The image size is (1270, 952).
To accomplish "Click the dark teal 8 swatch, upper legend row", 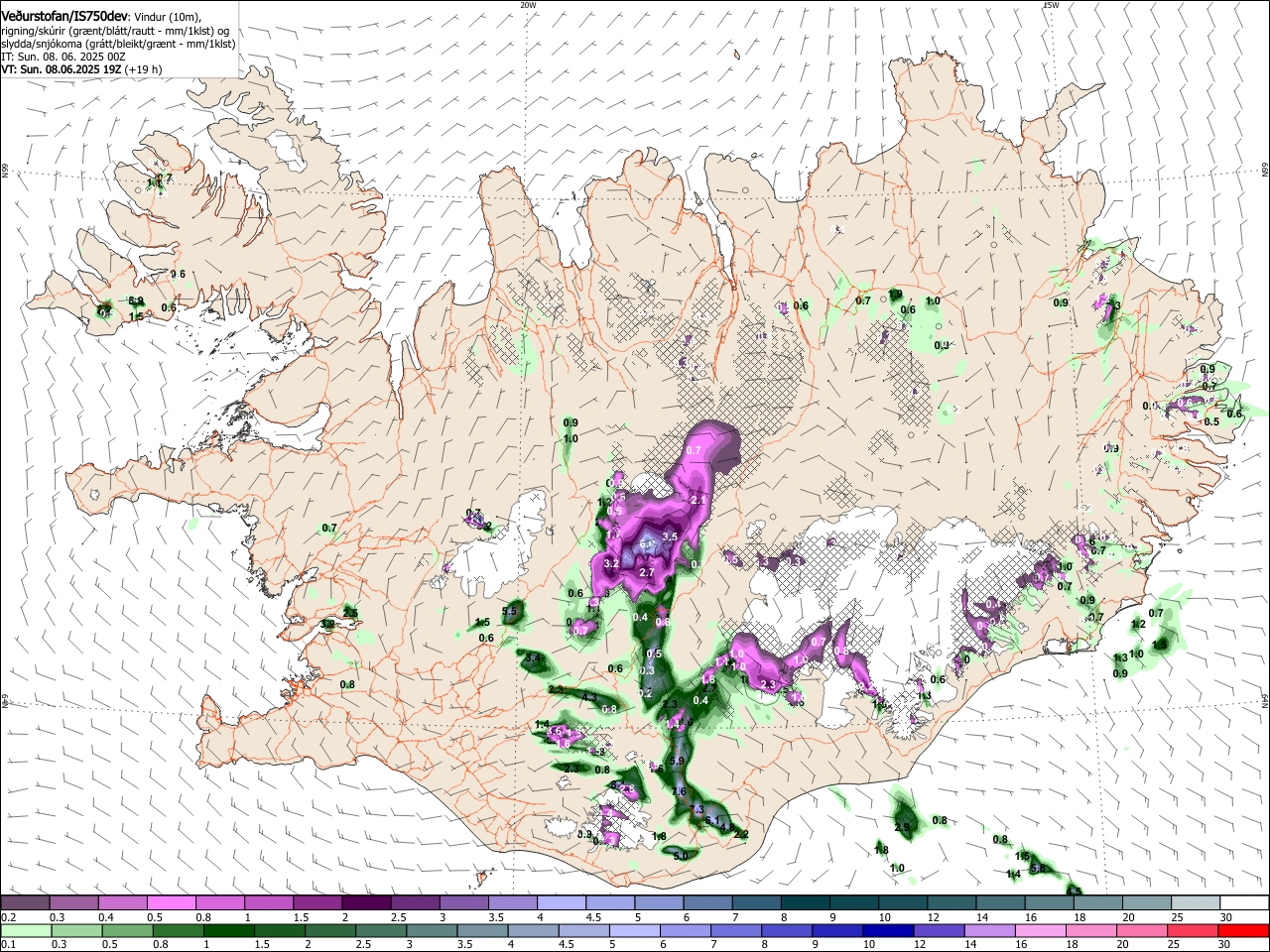I will coord(806,902).
